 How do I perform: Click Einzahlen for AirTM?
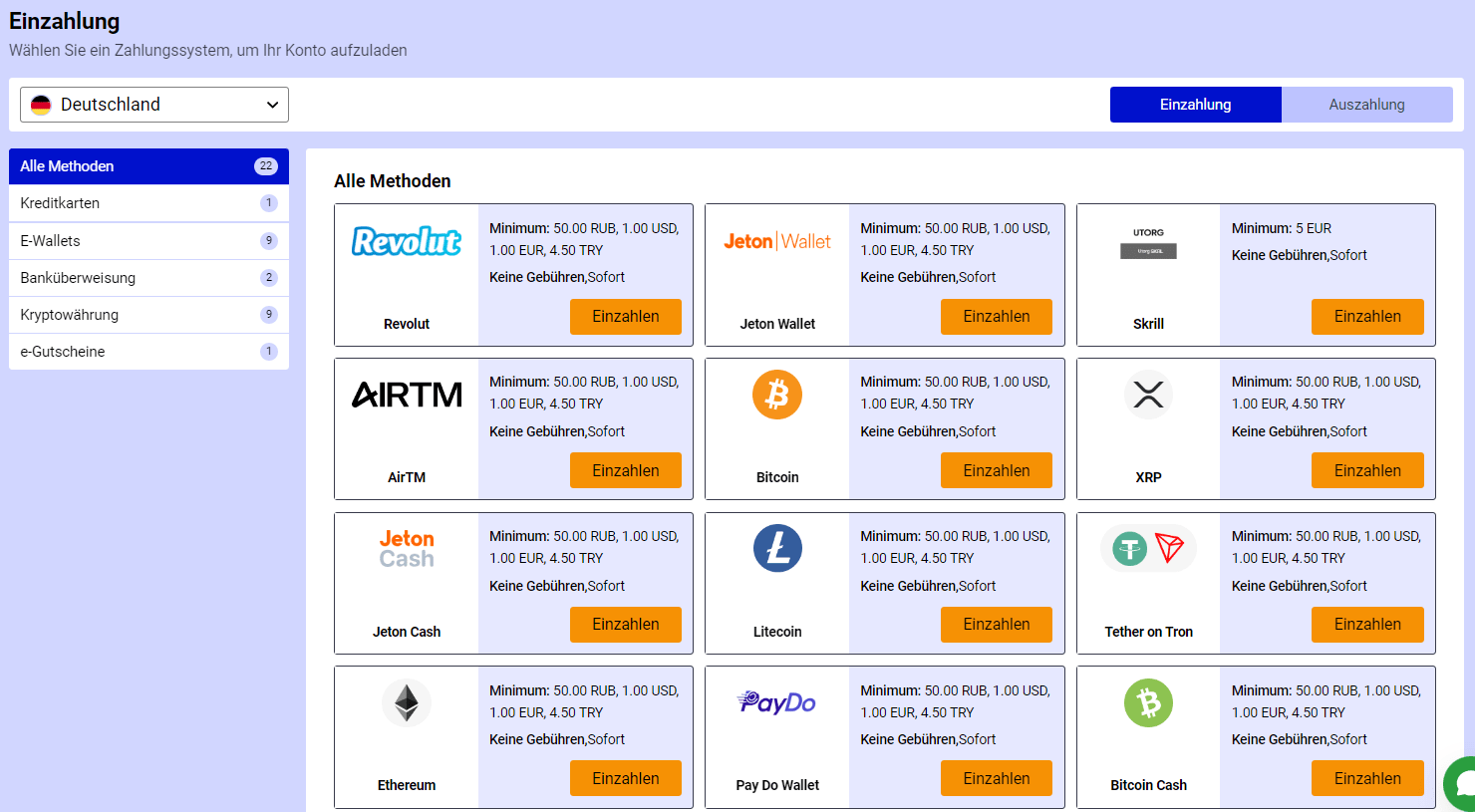tap(626, 470)
